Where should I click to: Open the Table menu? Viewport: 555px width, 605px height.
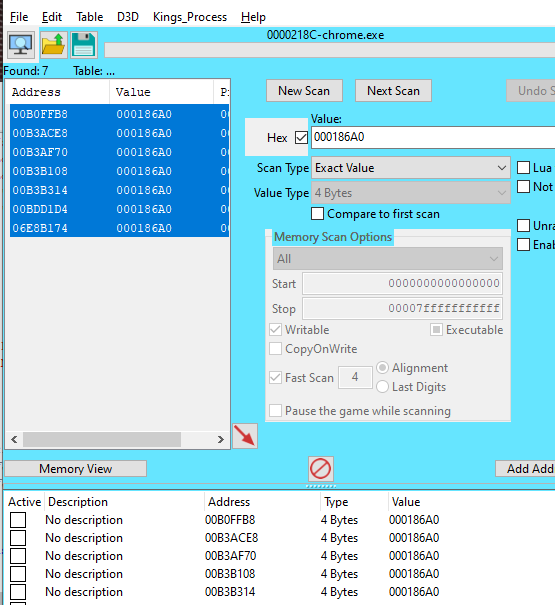click(x=90, y=17)
